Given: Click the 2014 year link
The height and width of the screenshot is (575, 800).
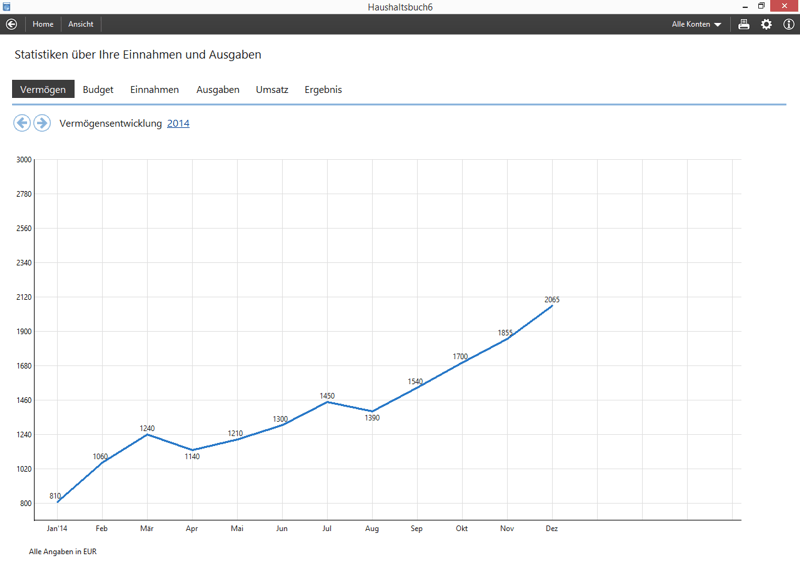Looking at the screenshot, I should click(178, 123).
